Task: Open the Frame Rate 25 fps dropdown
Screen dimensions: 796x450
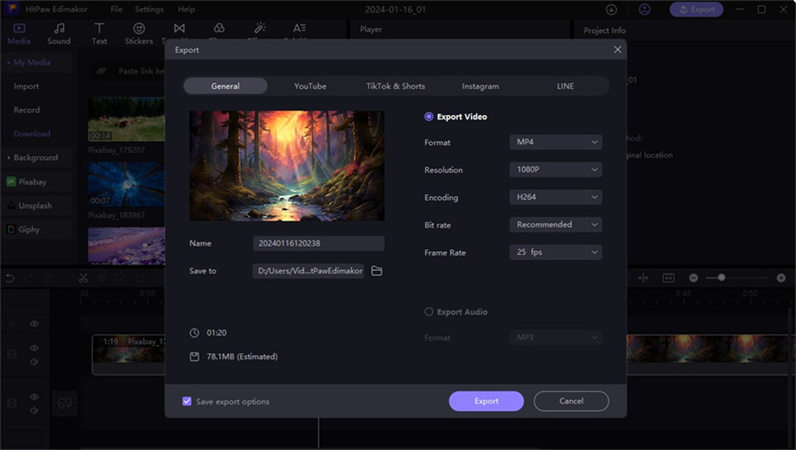Action: 555,253
